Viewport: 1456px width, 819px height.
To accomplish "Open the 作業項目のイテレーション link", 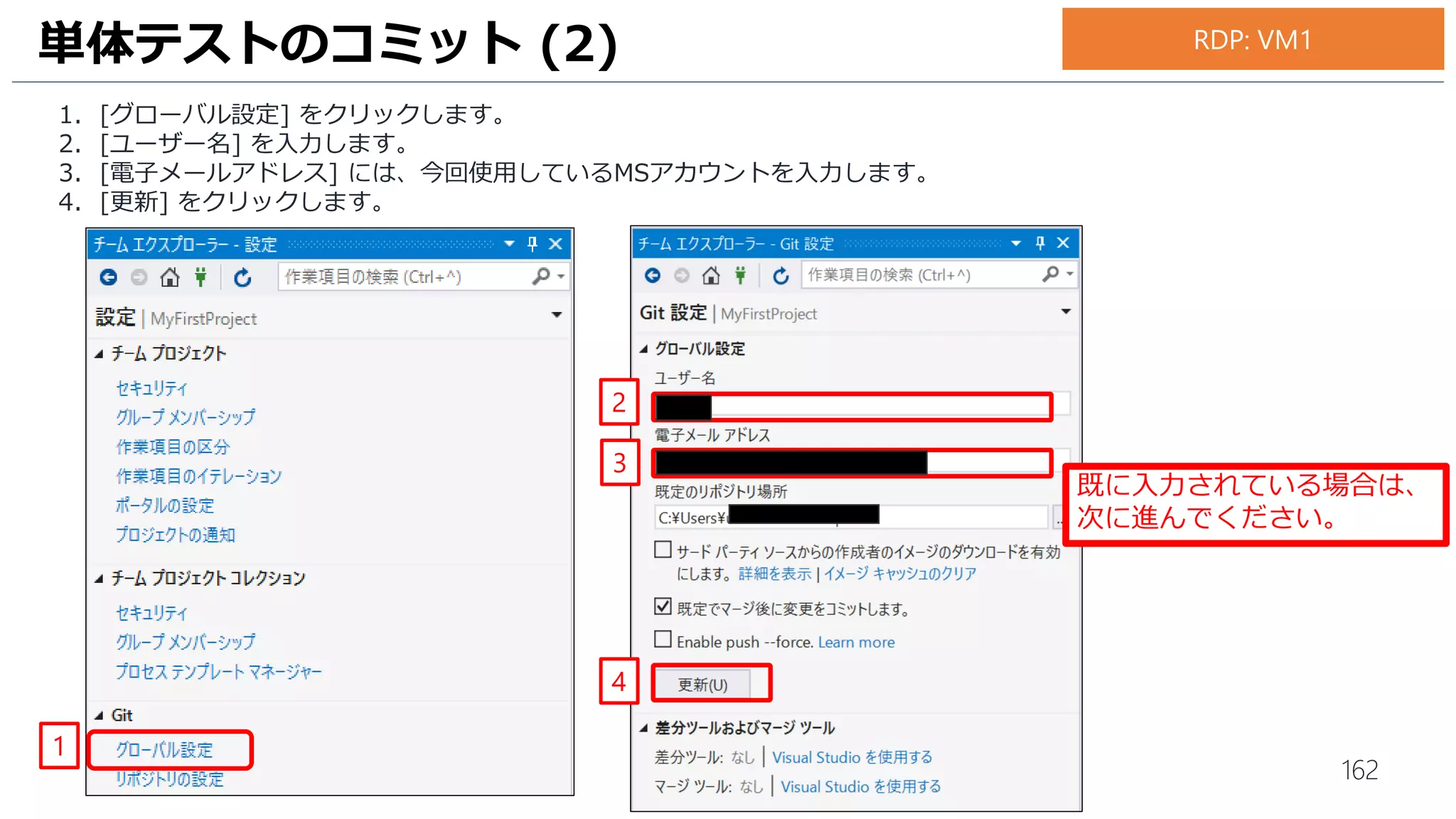I will [x=199, y=476].
